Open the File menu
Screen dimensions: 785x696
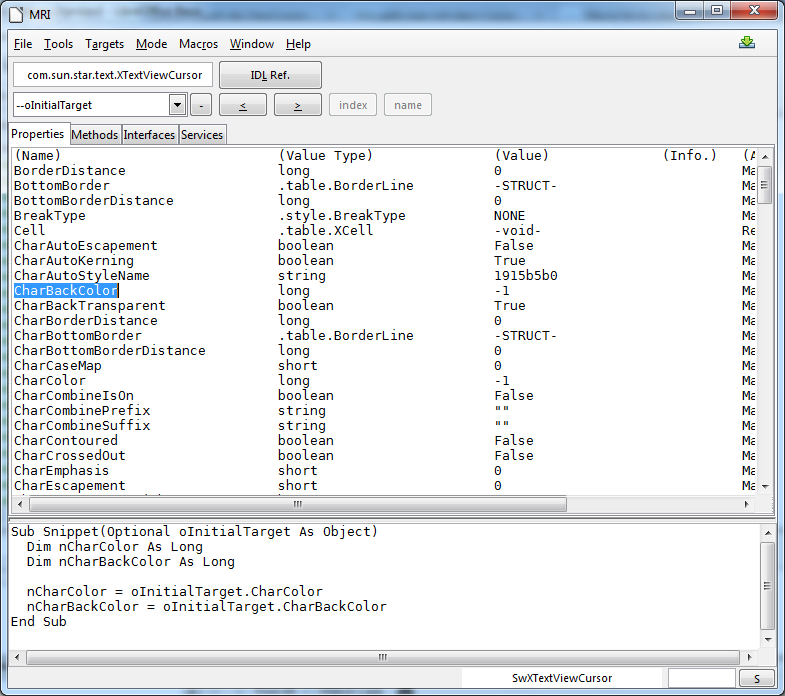pyautogui.click(x=23, y=44)
